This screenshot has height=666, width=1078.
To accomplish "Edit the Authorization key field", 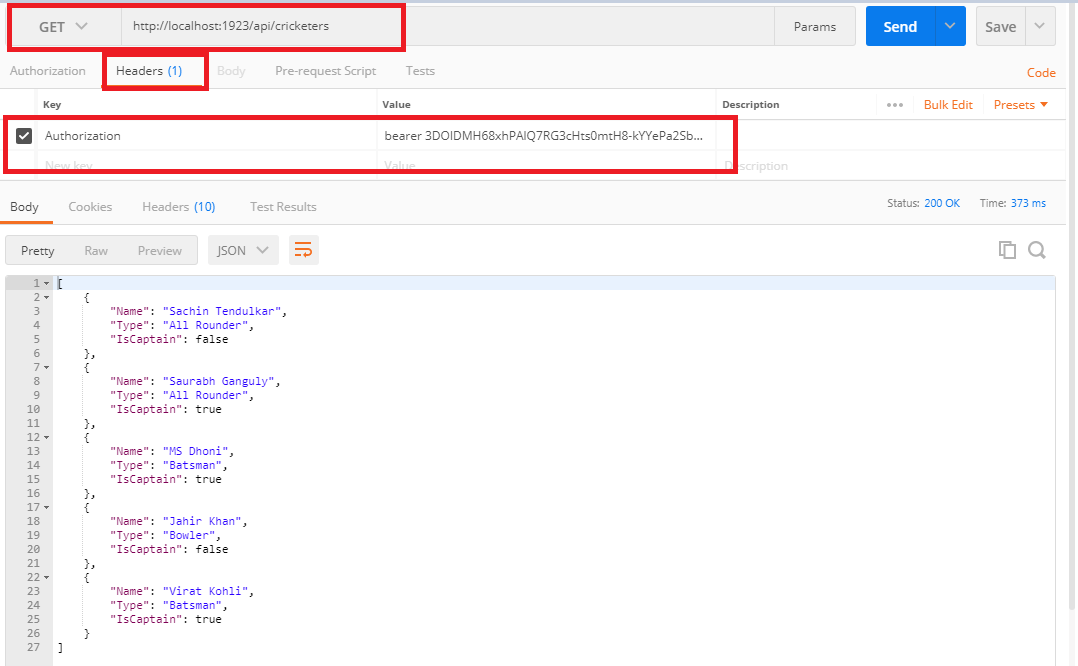I will click(x=206, y=135).
